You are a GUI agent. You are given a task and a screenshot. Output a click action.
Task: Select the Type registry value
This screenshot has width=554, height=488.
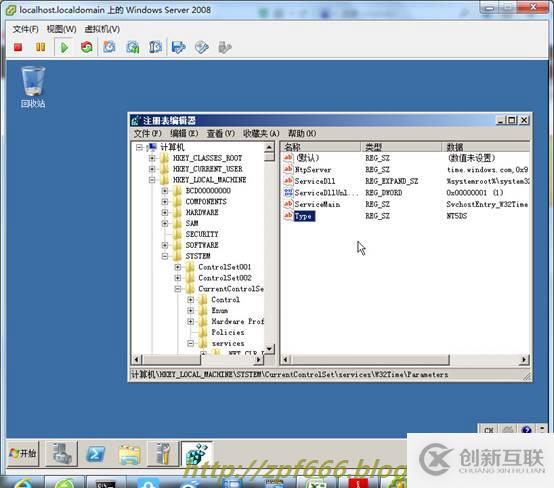coord(303,216)
